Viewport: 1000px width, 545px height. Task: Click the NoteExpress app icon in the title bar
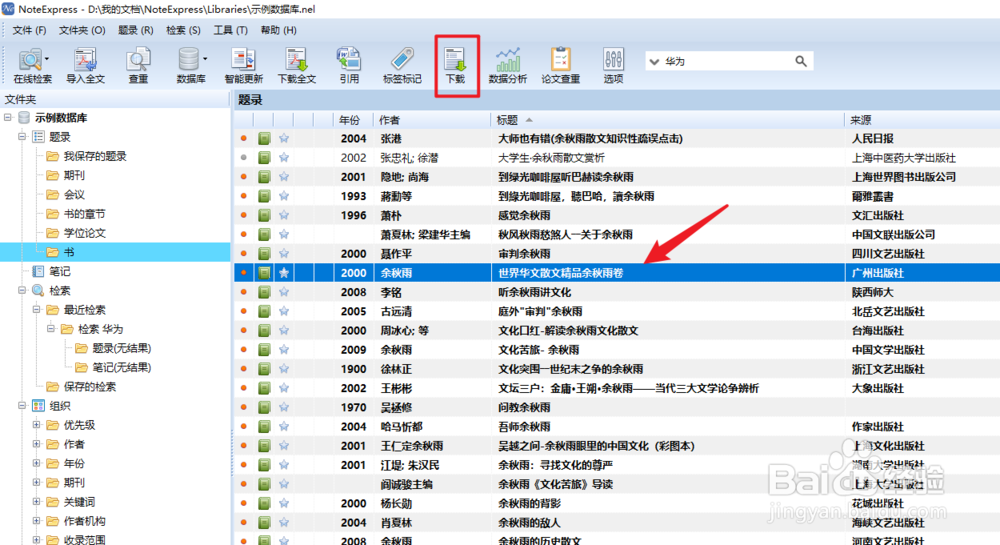tap(8, 9)
